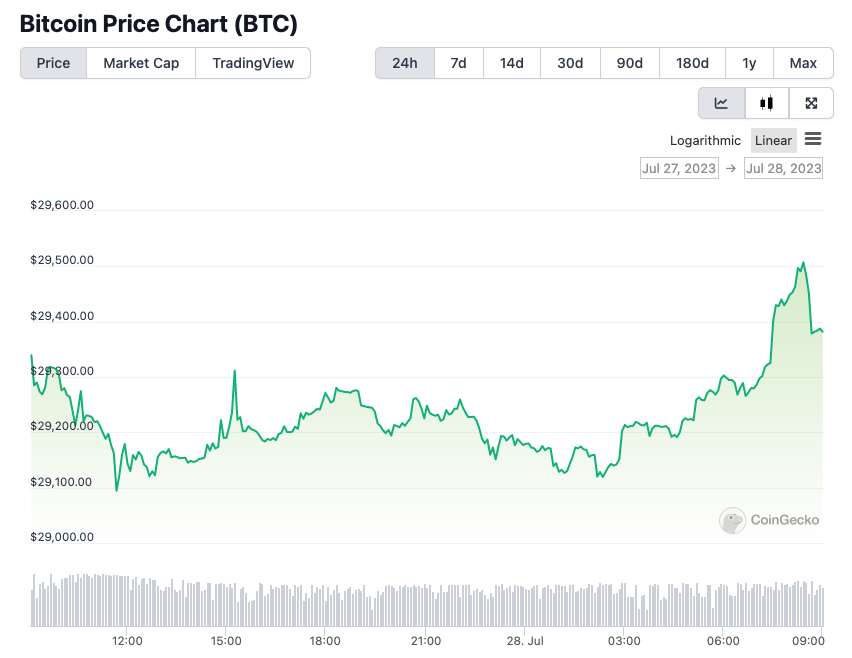Select the Price tab
Screen dimensions: 852x658
click(x=53, y=63)
